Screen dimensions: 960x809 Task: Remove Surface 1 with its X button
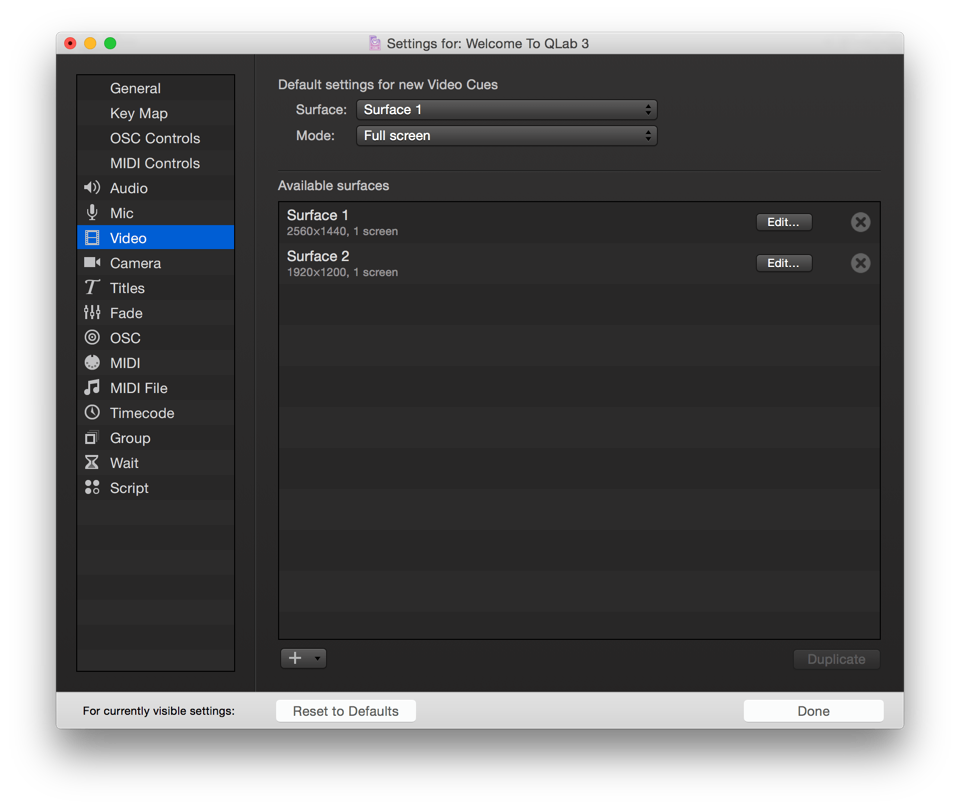[x=860, y=222]
